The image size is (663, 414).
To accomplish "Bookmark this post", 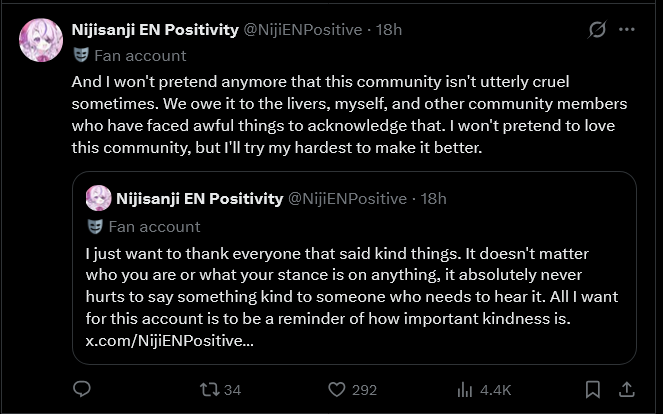I will point(593,389).
